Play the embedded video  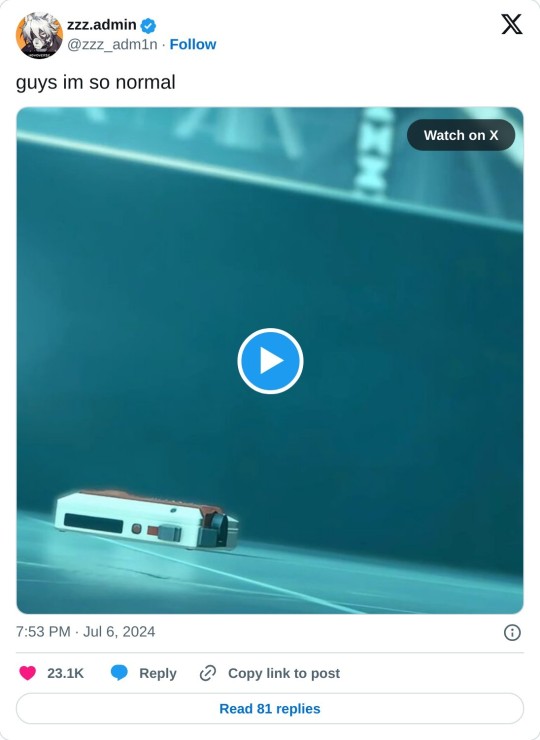[x=270, y=361]
